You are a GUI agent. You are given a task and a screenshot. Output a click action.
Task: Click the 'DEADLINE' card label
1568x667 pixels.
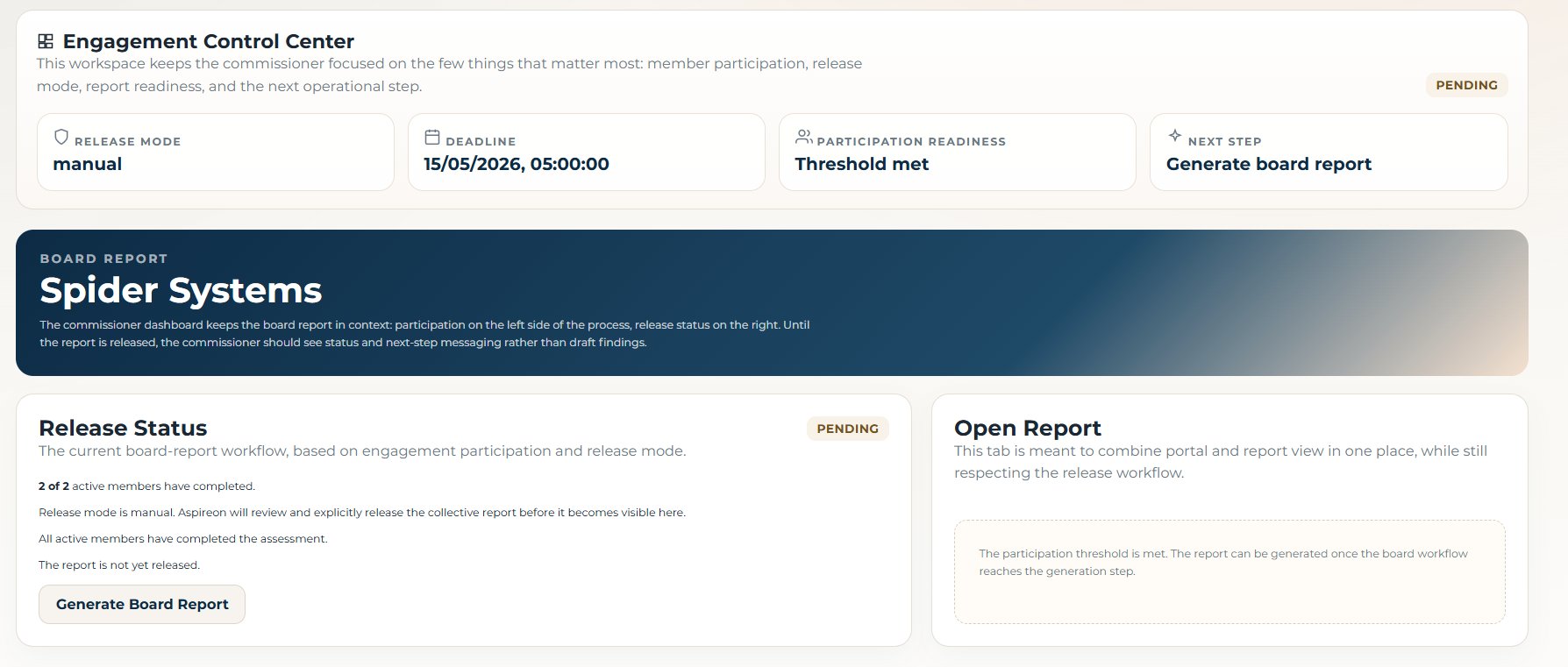click(481, 141)
